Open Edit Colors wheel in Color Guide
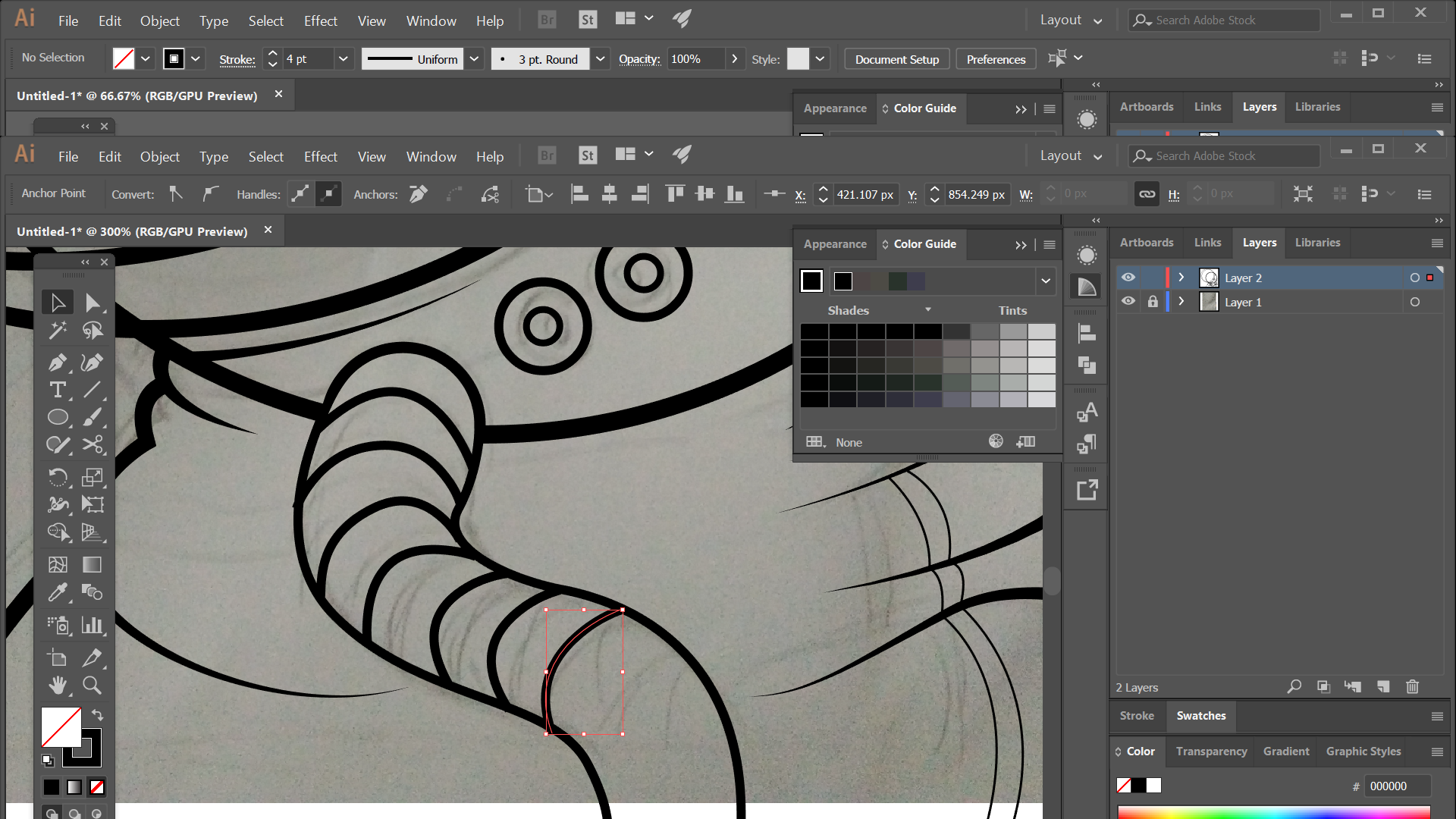Image resolution: width=1456 pixels, height=819 pixels. point(996,441)
